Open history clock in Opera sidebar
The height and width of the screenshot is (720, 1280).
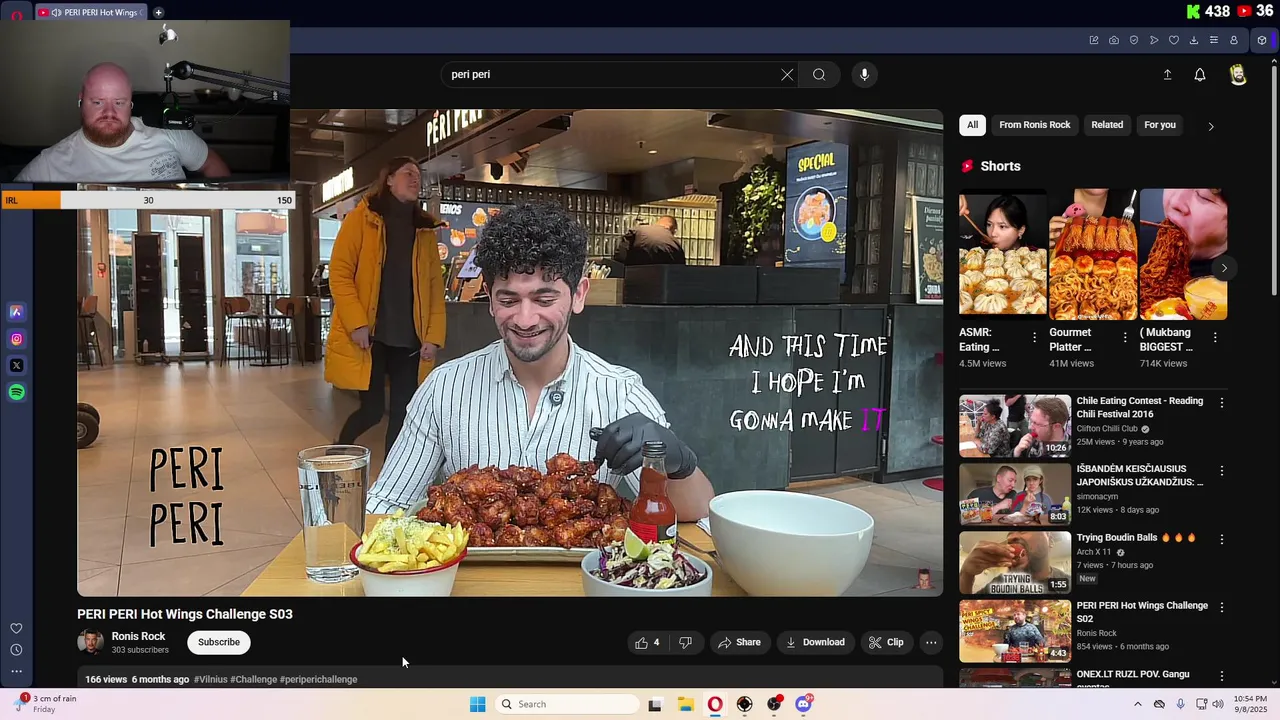16,650
